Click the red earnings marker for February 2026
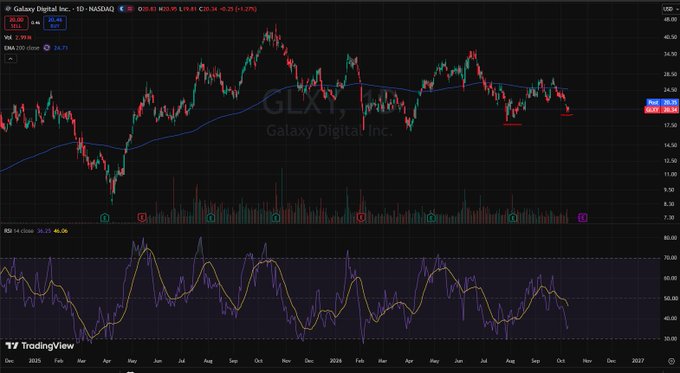680x373 pixels. click(x=361, y=218)
